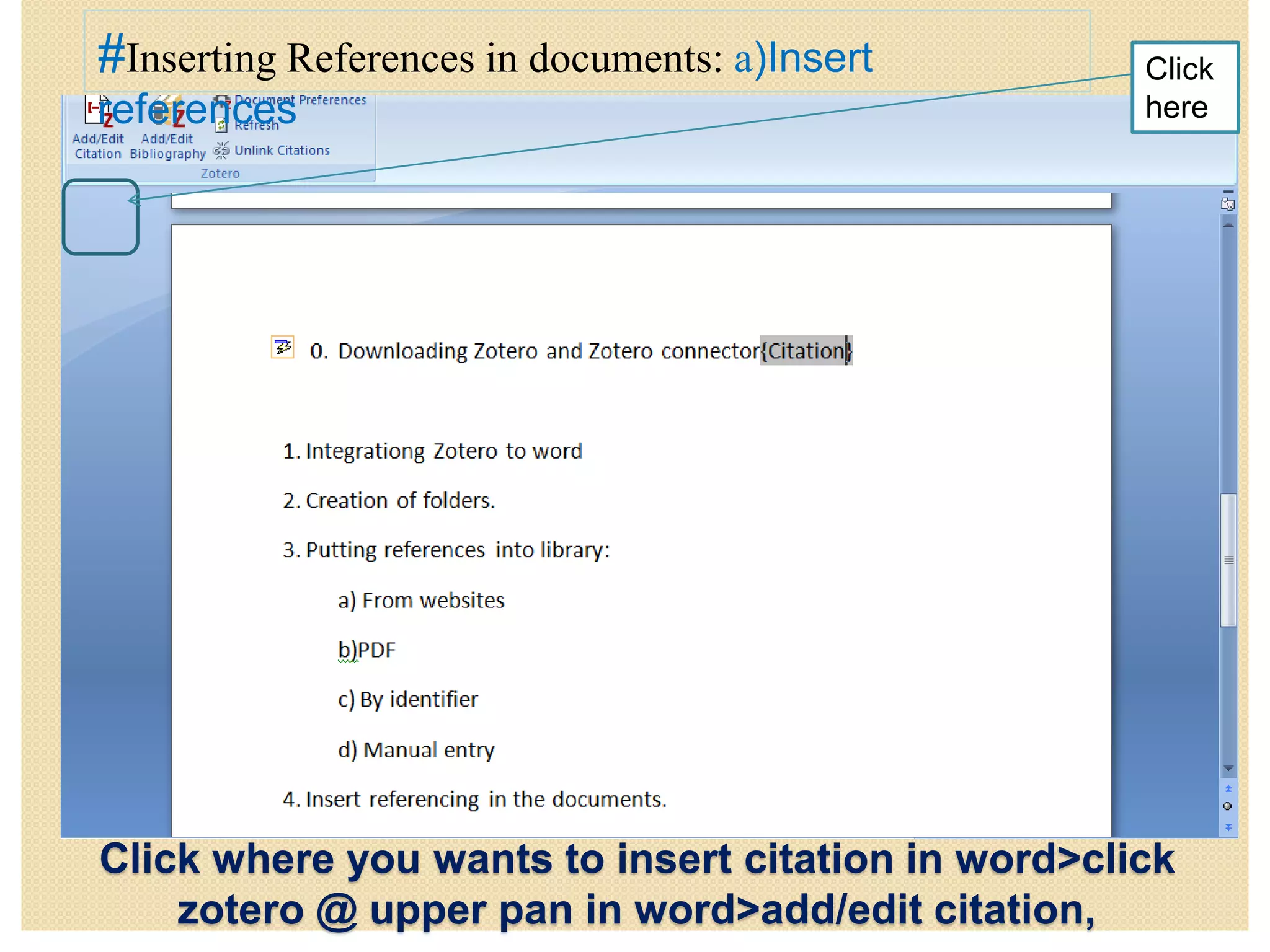This screenshot has width=1270, height=952.
Task: Click Refresh in the Zotero group
Action: [x=248, y=125]
